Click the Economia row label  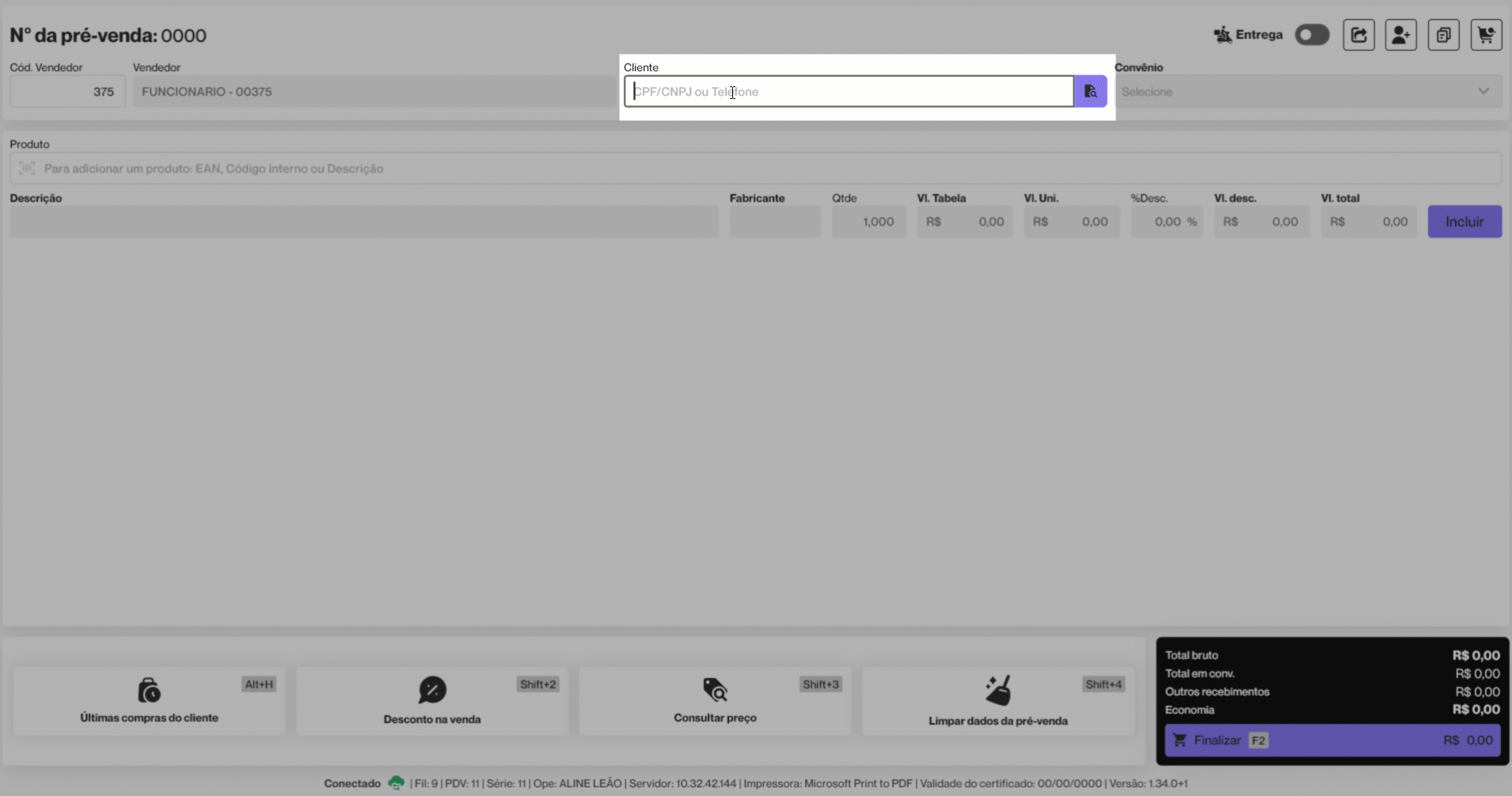point(1189,710)
